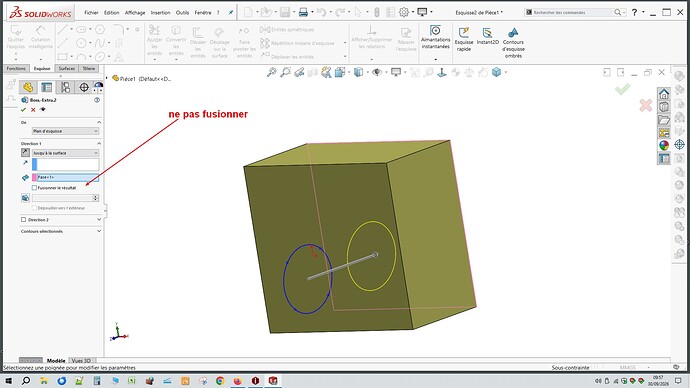Open the File Explorer folder task pane
The image size is (690, 388).
(664, 120)
